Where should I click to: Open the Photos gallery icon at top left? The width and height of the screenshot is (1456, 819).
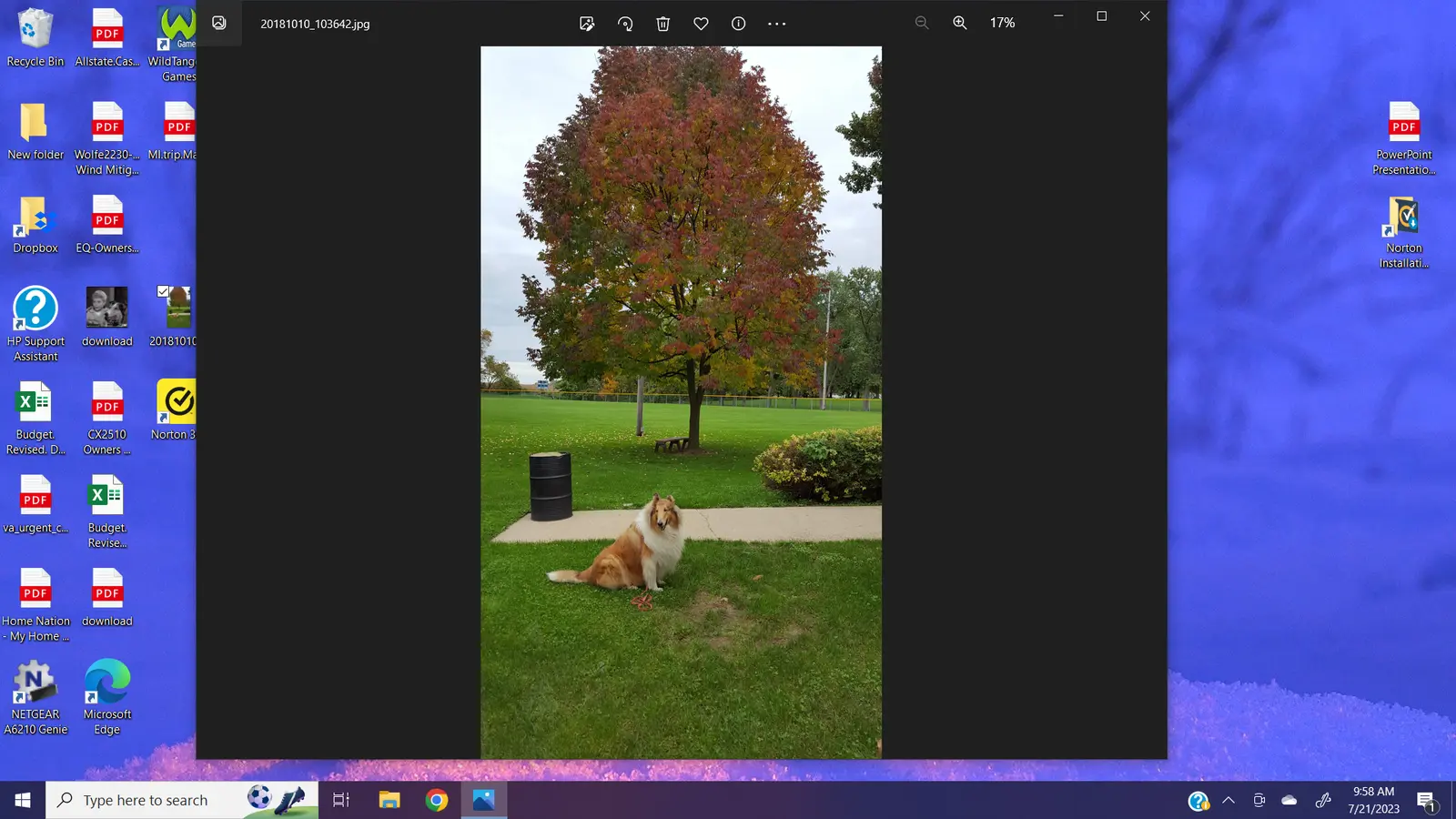click(219, 23)
